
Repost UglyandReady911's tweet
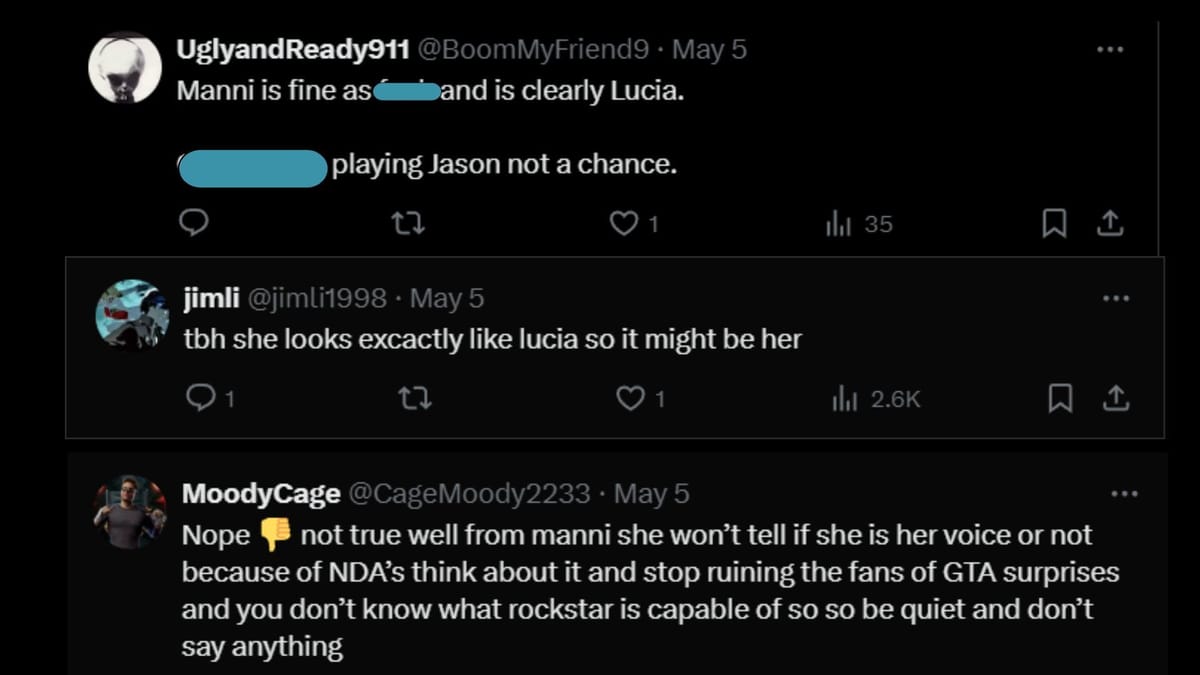pyautogui.click(x=409, y=224)
